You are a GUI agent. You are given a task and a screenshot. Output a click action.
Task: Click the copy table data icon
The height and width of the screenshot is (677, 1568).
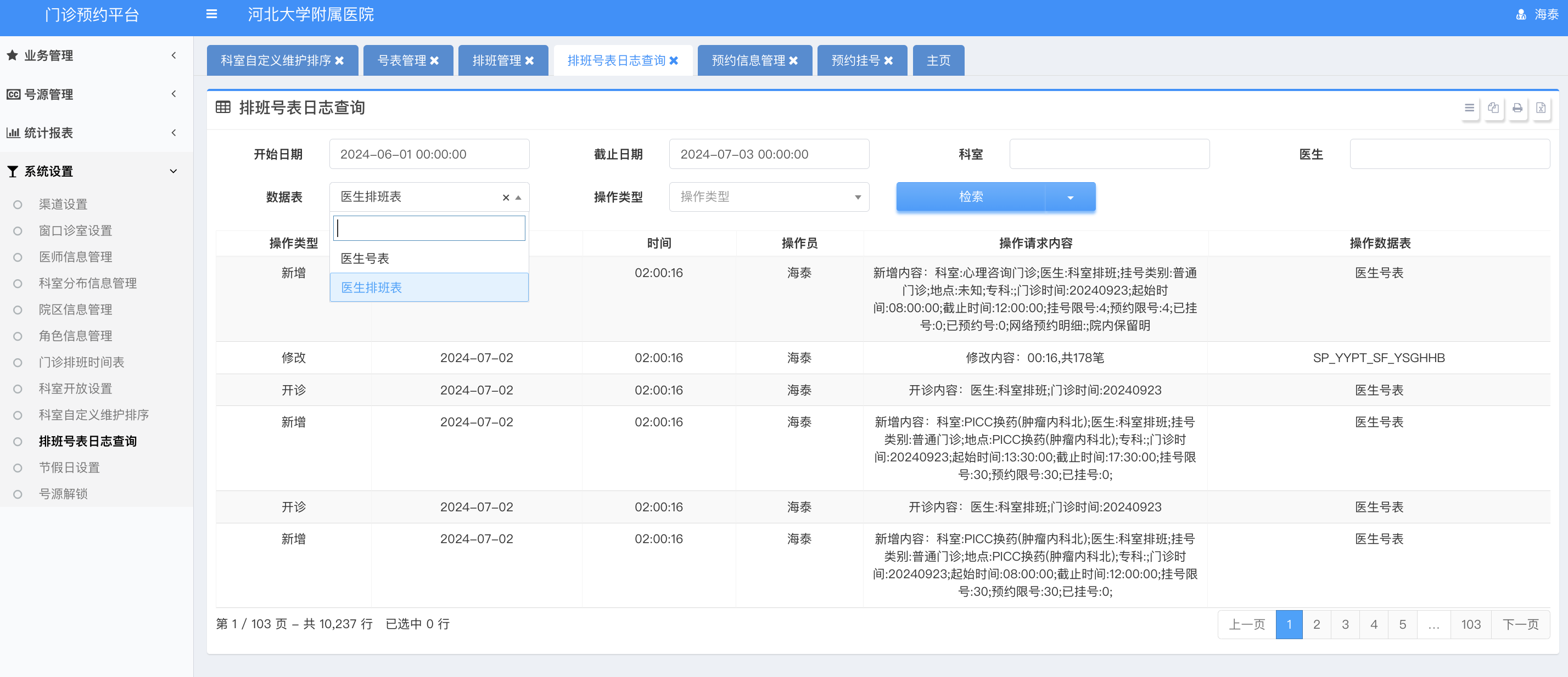(1493, 108)
